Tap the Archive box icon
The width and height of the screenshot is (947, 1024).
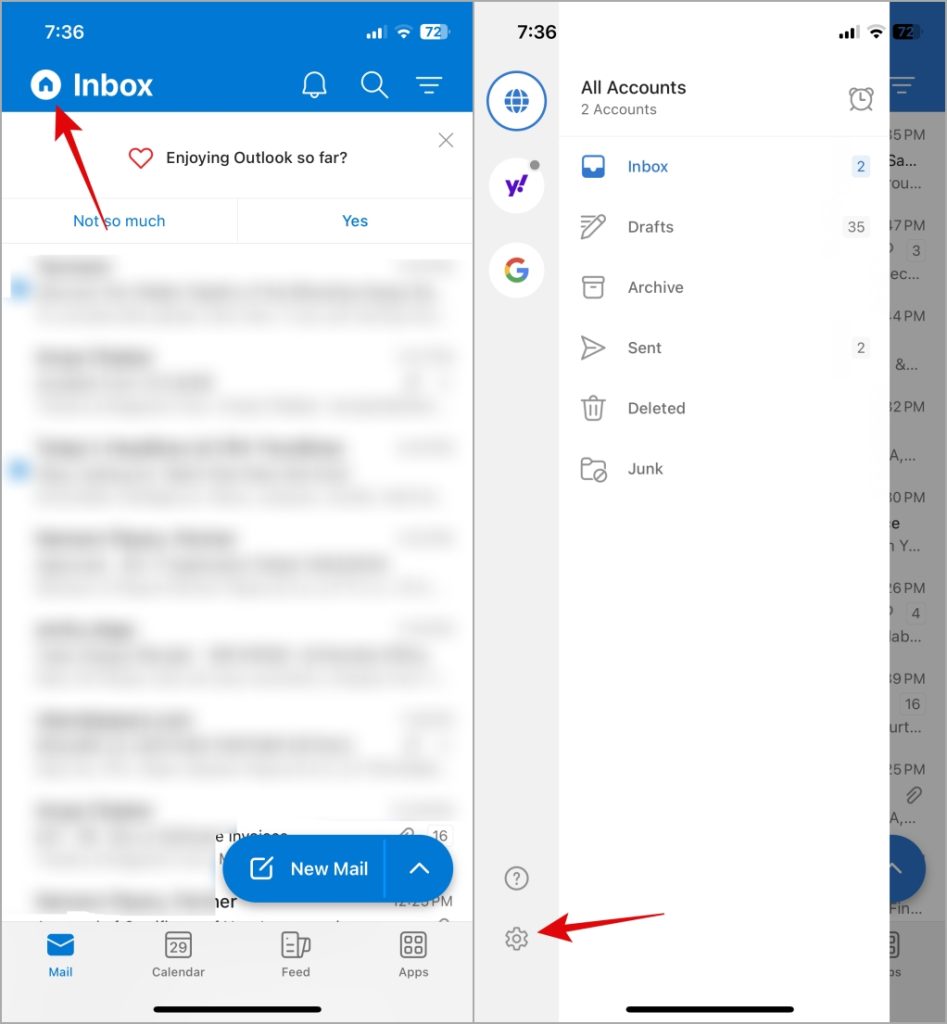[593, 287]
